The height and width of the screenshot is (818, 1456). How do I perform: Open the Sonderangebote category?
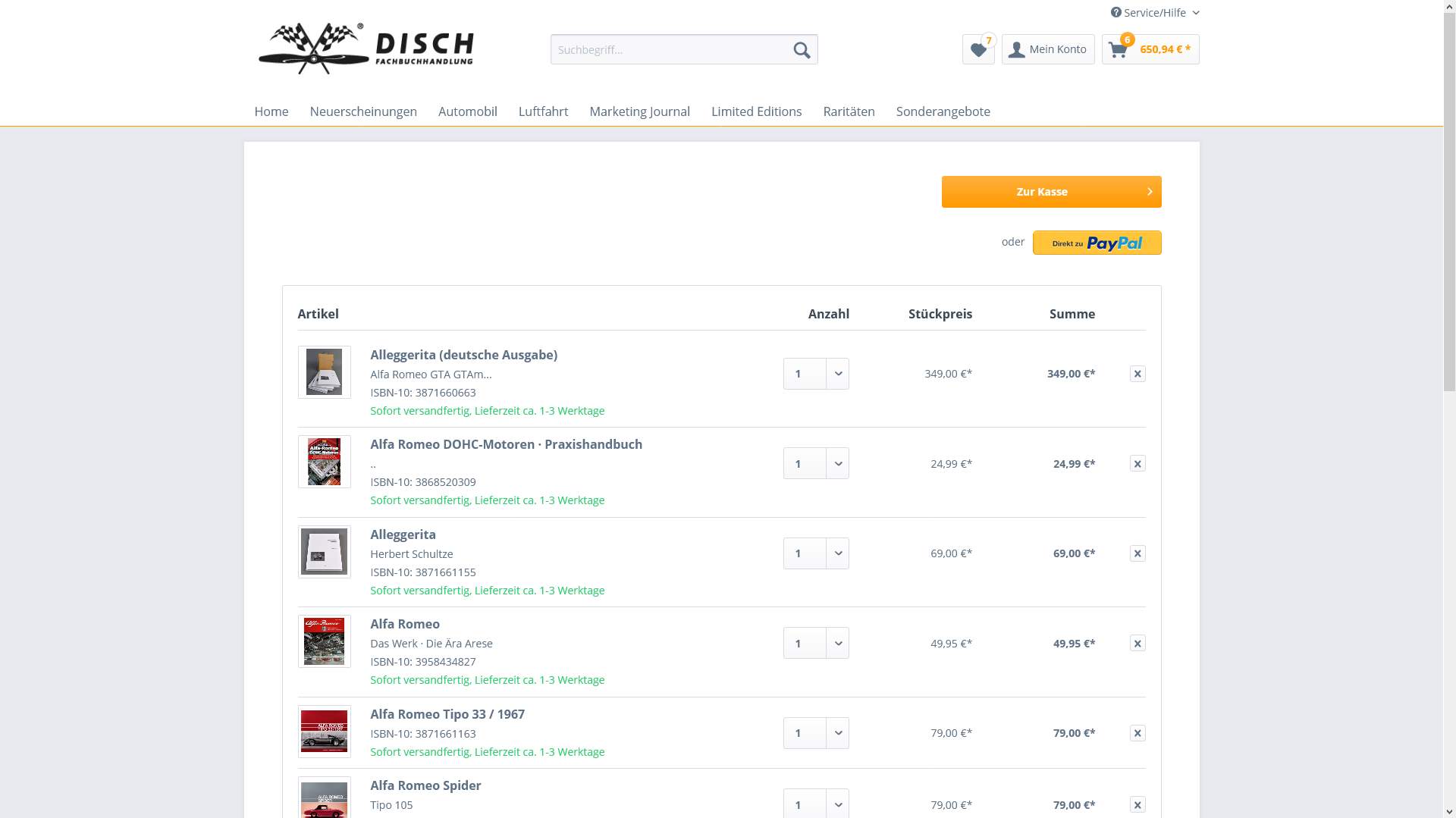[x=943, y=111]
